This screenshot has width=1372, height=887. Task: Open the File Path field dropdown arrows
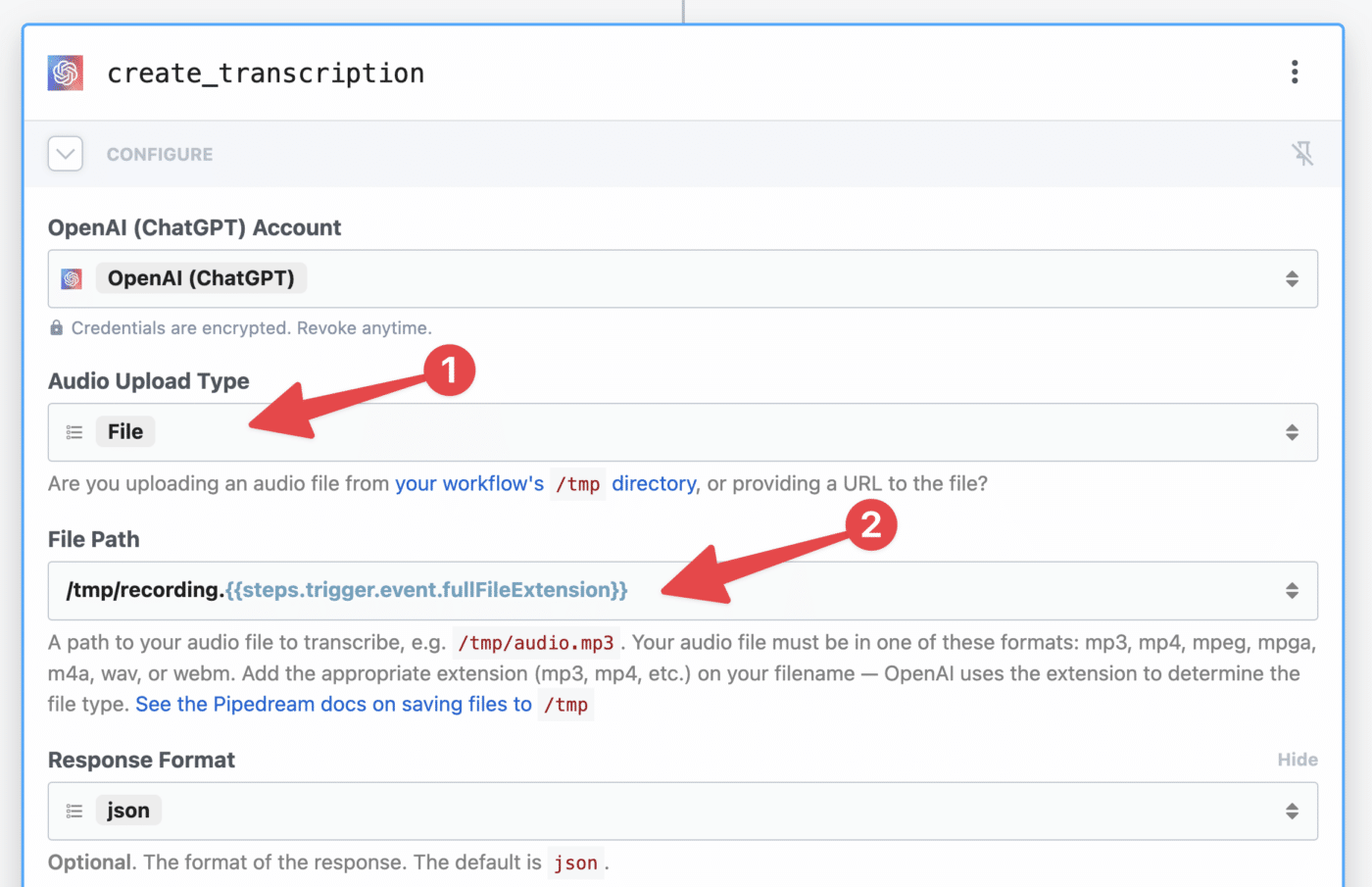pos(1292,591)
